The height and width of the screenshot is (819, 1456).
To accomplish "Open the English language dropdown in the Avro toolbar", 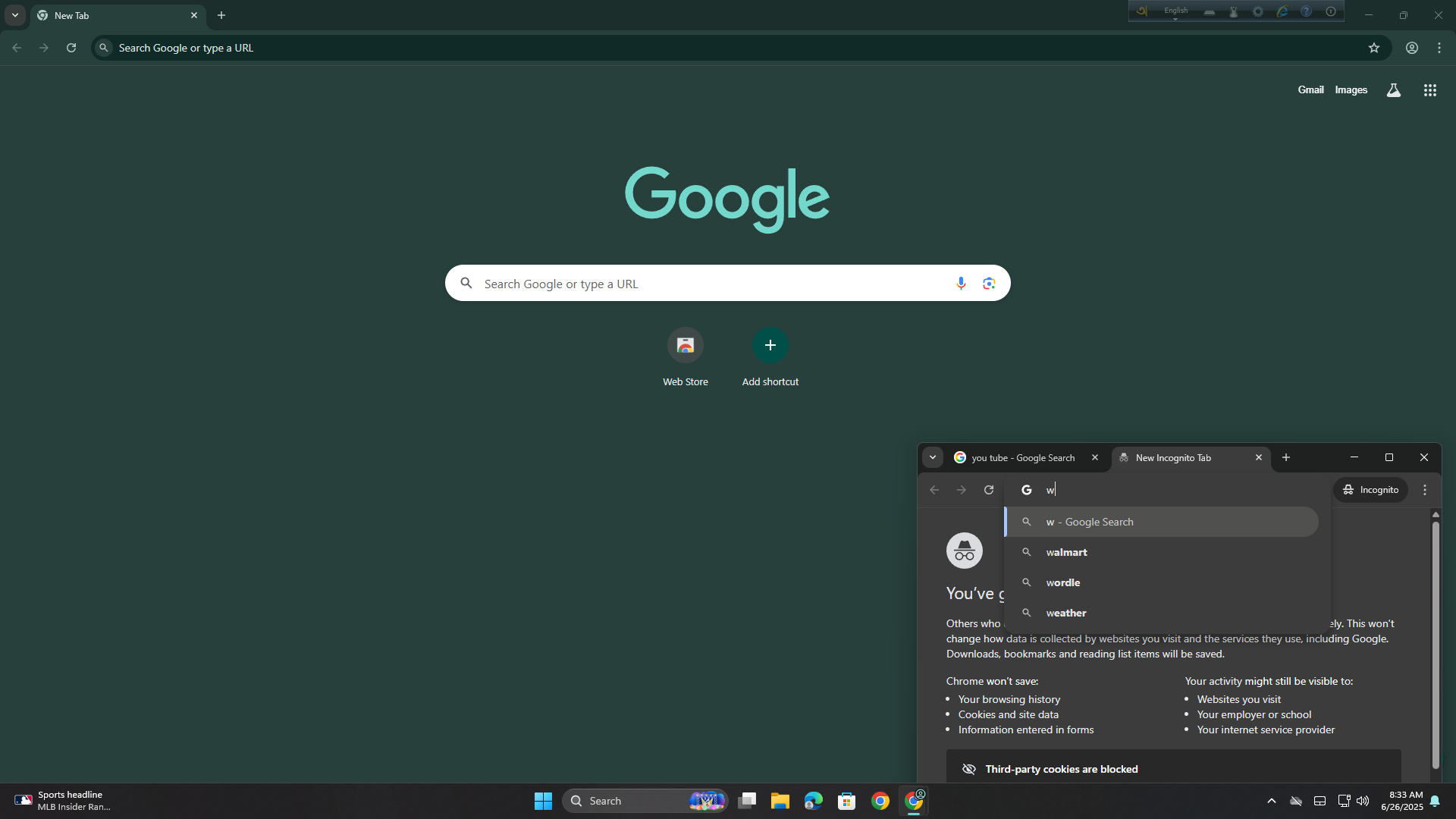I will point(1176,11).
